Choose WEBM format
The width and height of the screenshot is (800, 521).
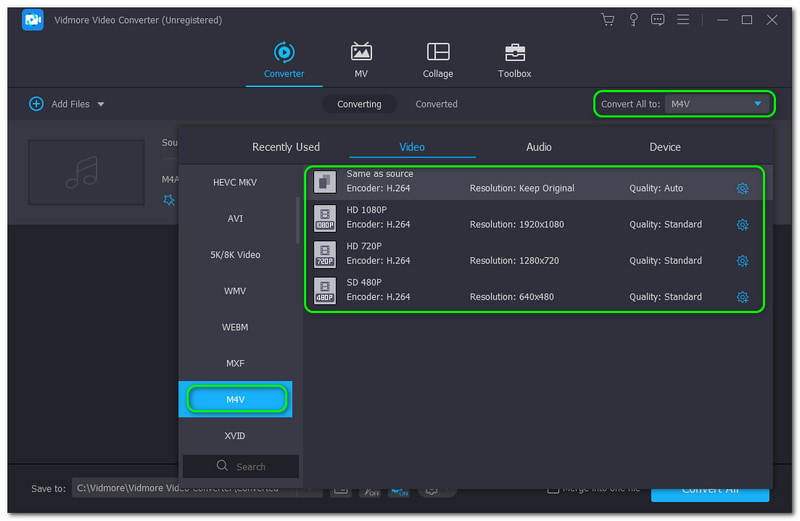[x=235, y=328]
